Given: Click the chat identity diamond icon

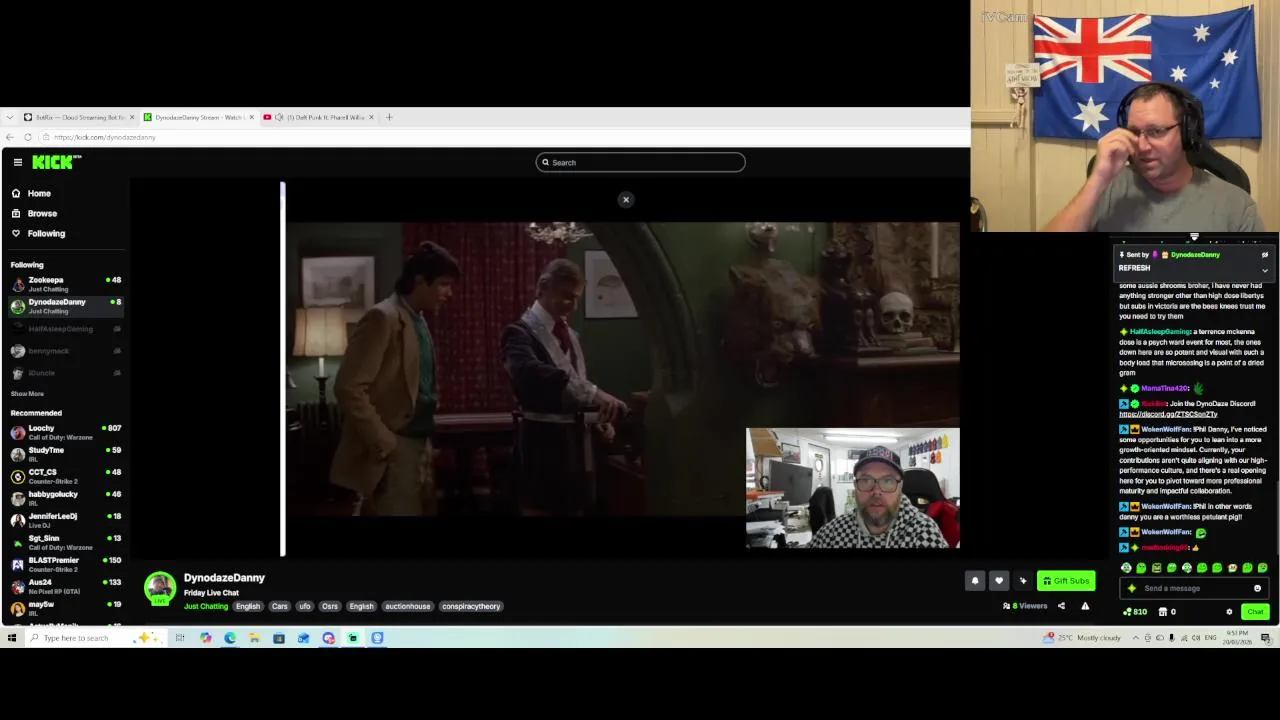Looking at the screenshot, I should 1132,588.
